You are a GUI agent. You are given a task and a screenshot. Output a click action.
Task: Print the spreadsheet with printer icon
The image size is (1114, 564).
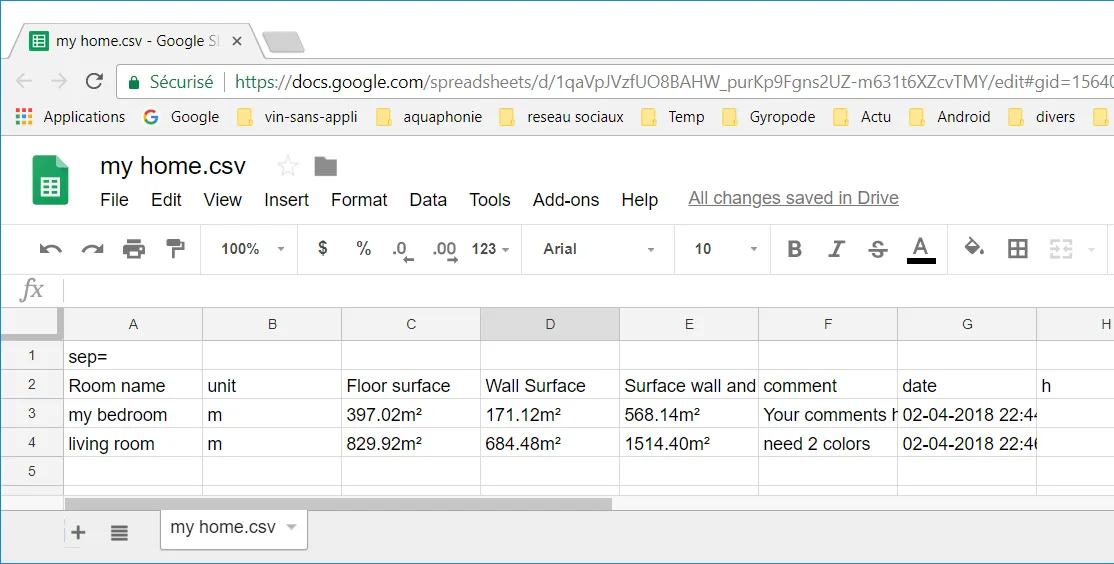[134, 249]
